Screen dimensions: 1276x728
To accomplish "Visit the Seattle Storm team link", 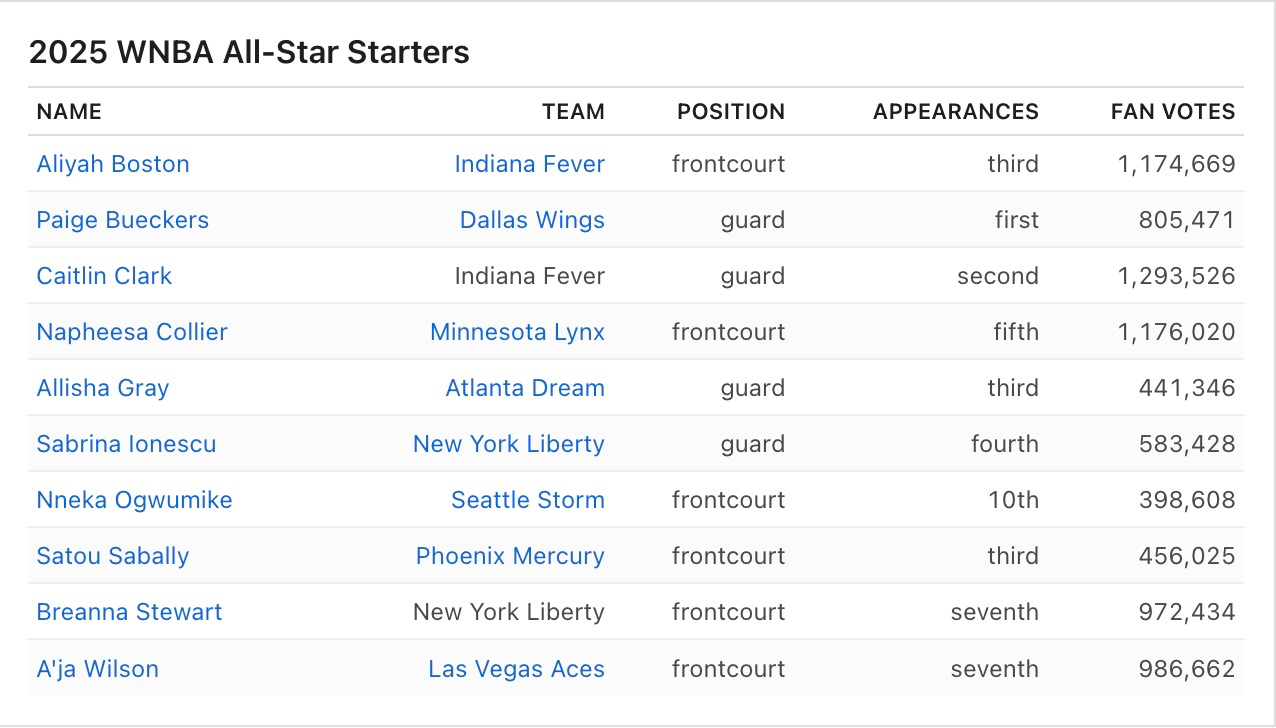I will click(x=528, y=500).
